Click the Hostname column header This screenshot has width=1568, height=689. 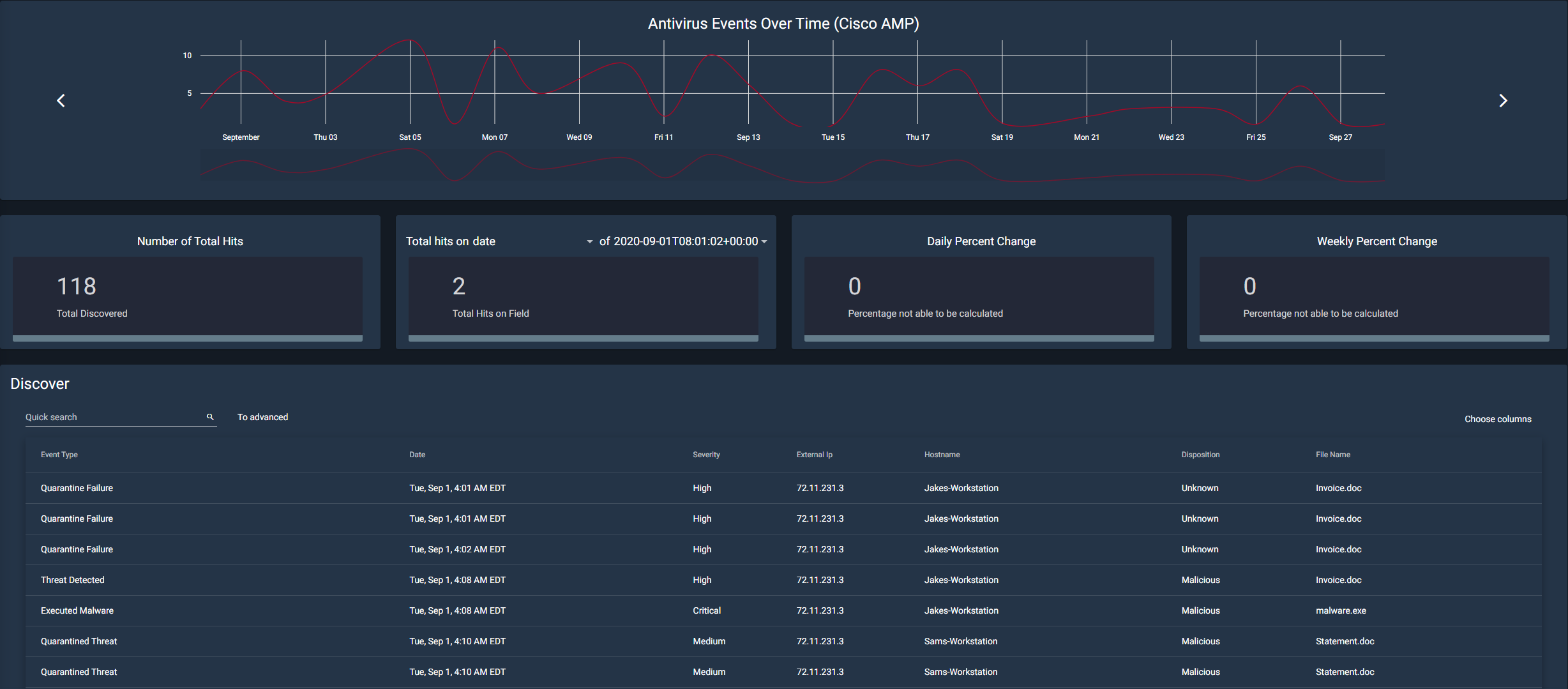point(942,455)
